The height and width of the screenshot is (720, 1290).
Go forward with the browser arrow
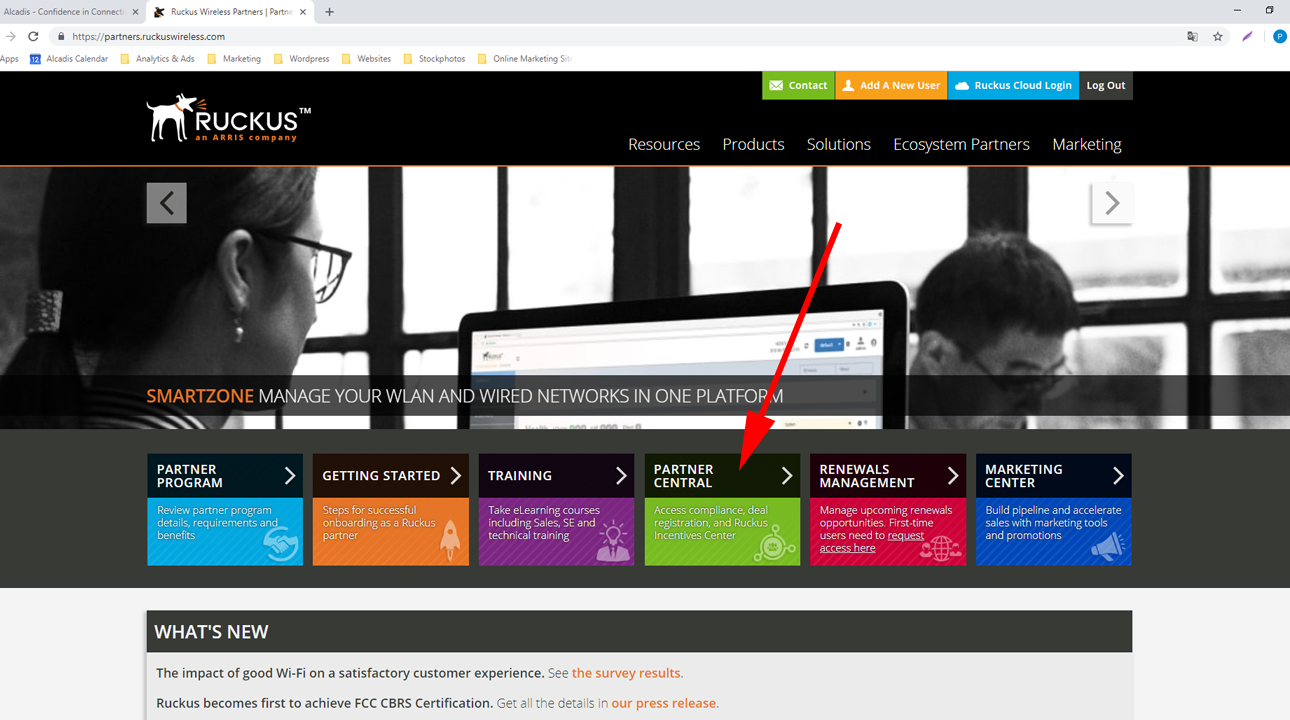11,36
